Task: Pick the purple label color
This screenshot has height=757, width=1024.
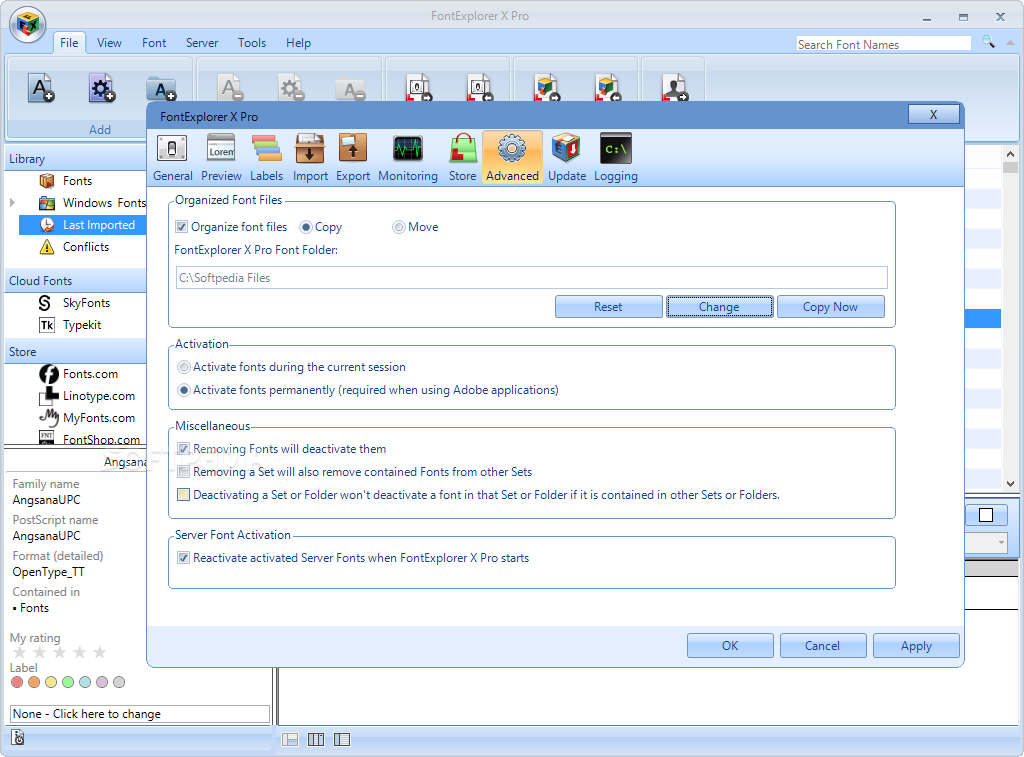Action: 102,682
